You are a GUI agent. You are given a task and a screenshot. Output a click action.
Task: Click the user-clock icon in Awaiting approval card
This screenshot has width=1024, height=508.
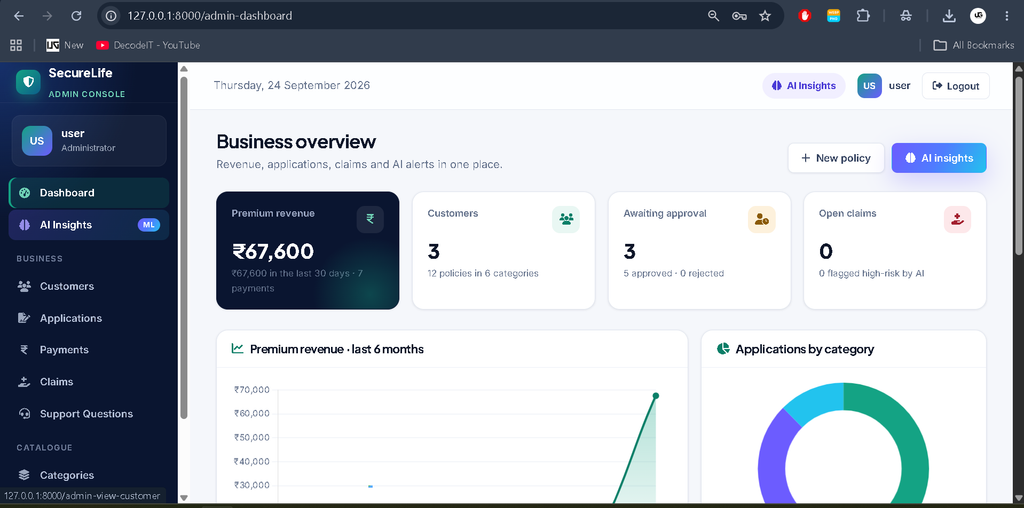[x=761, y=219]
